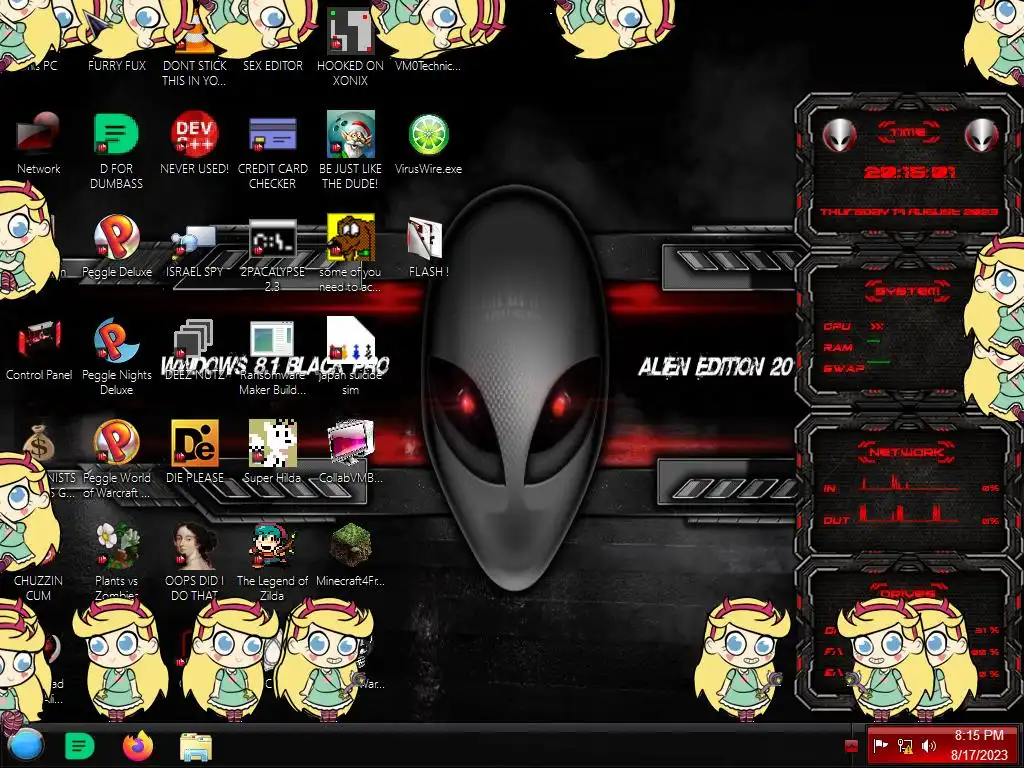Launch VirusWire.exe lime icon
The height and width of the screenshot is (768, 1024).
click(428, 135)
